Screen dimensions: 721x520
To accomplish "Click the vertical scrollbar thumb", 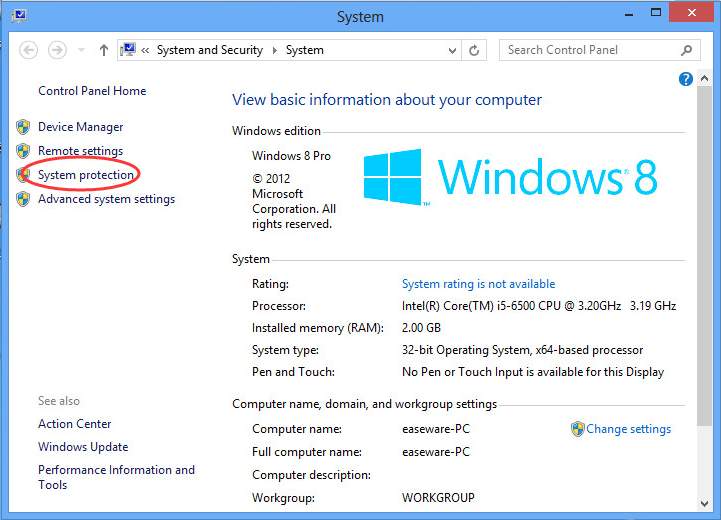I will [x=704, y=256].
